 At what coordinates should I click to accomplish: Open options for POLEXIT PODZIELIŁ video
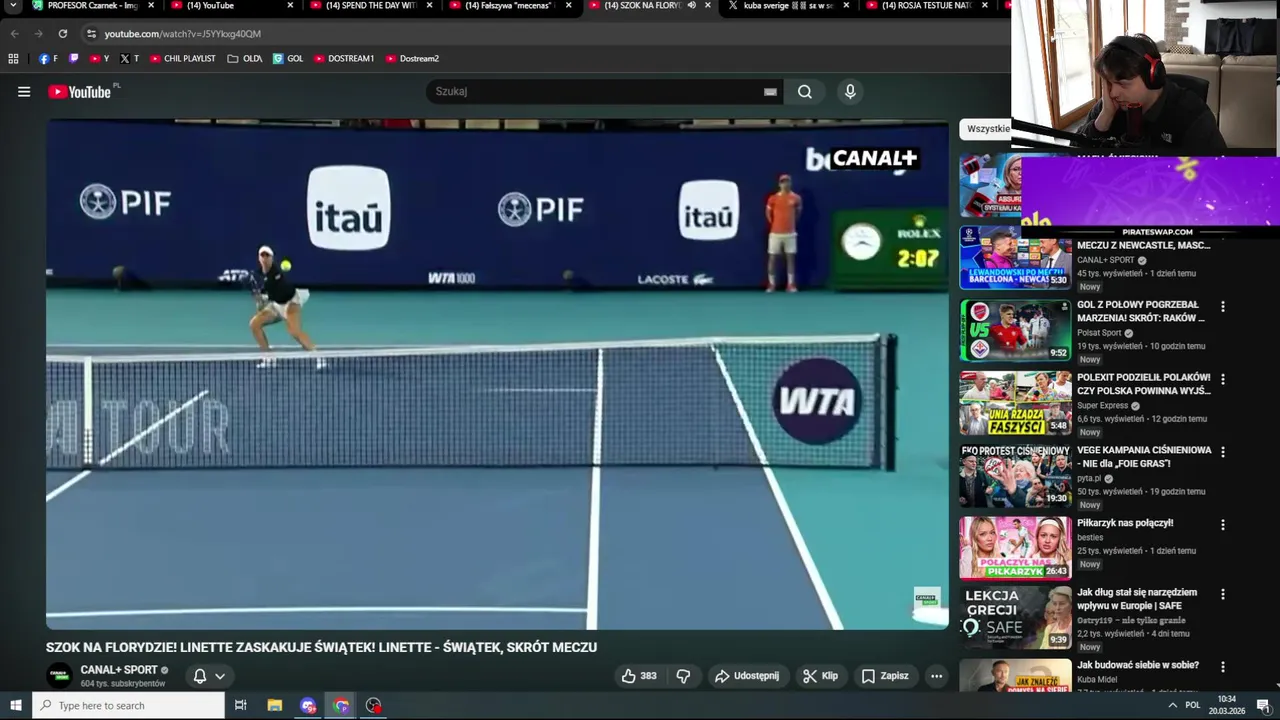coord(1222,380)
